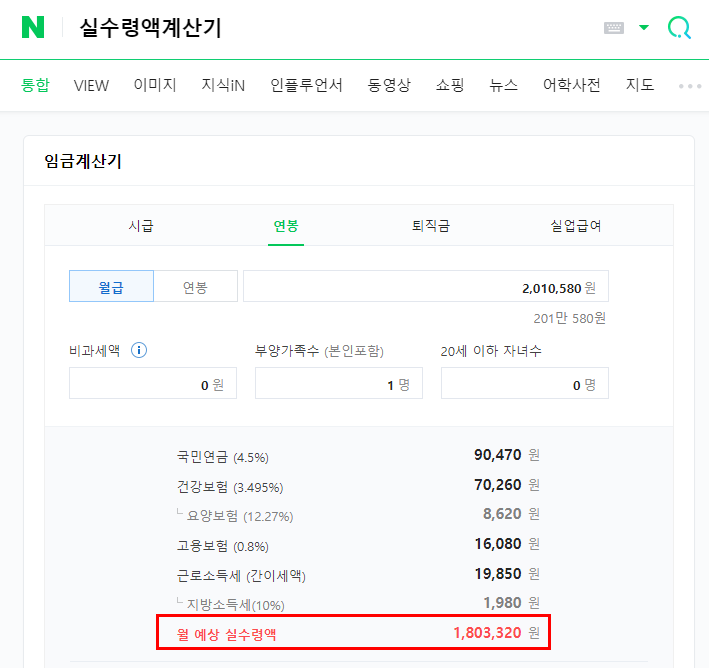This screenshot has height=668, width=709.
Task: Click the salary amount field 2,010,580
Action: pyautogui.click(x=425, y=286)
